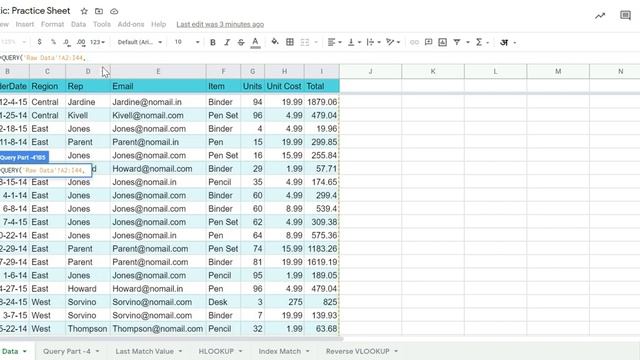The image size is (640, 360).
Task: Open the Data menu
Action: 78,24
